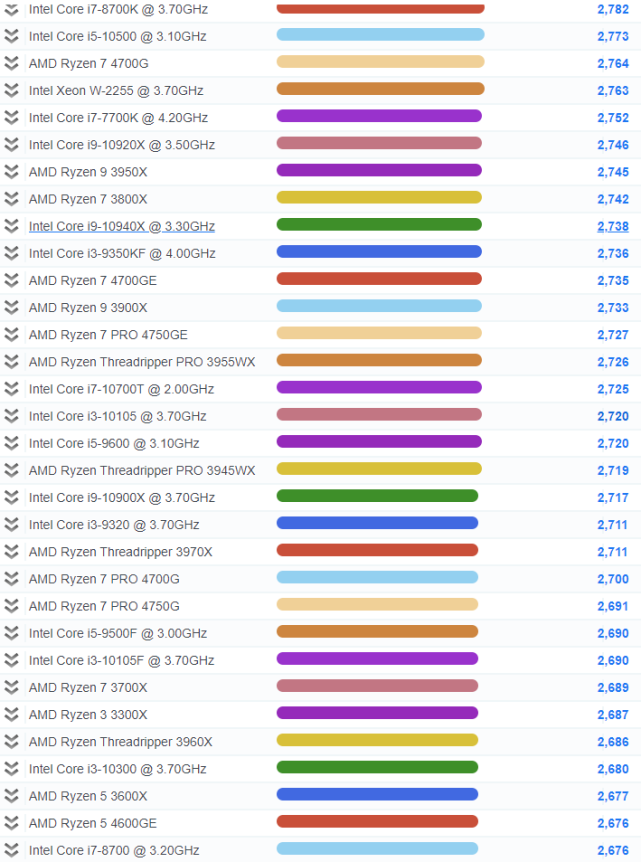Expand the Intel Xeon W-2255 row chevron
This screenshot has width=641, height=862.
coord(12,90)
